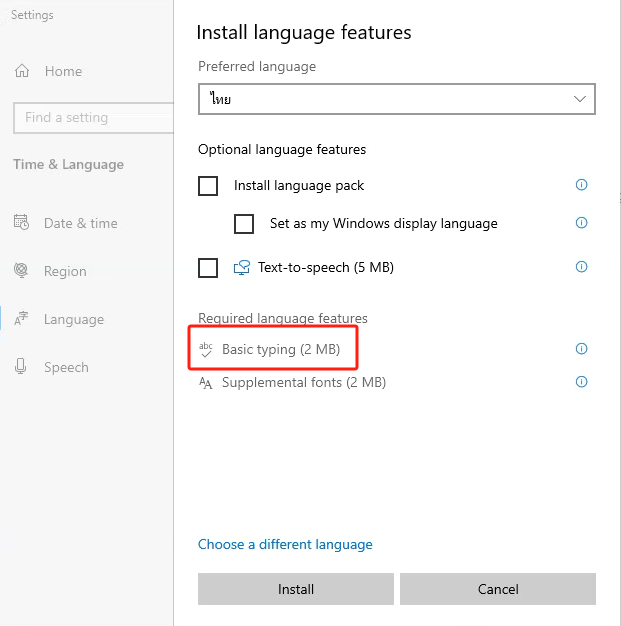Enable the Install language pack checkbox

coord(208,186)
